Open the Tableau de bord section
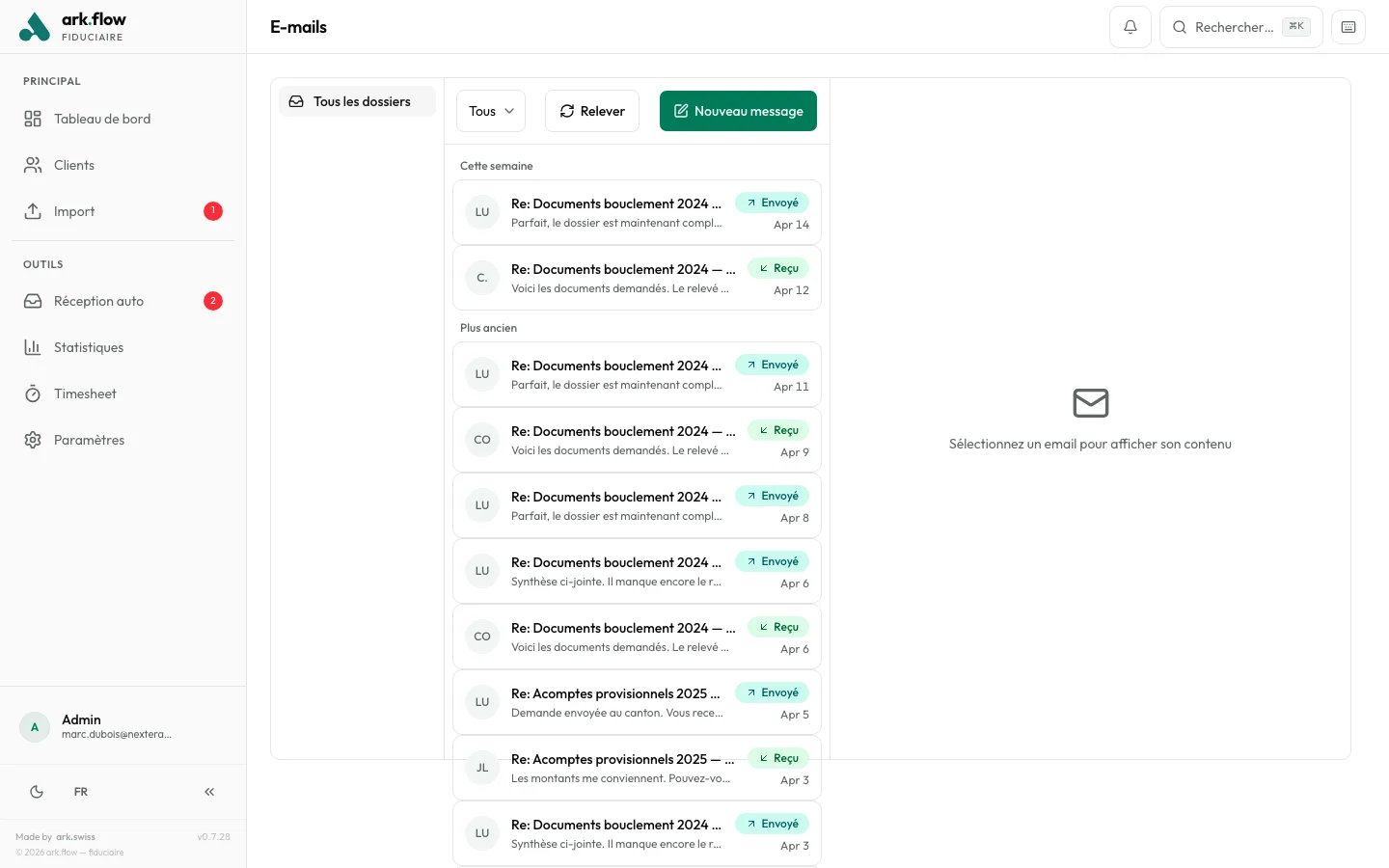1389x868 pixels. pyautogui.click(x=102, y=119)
